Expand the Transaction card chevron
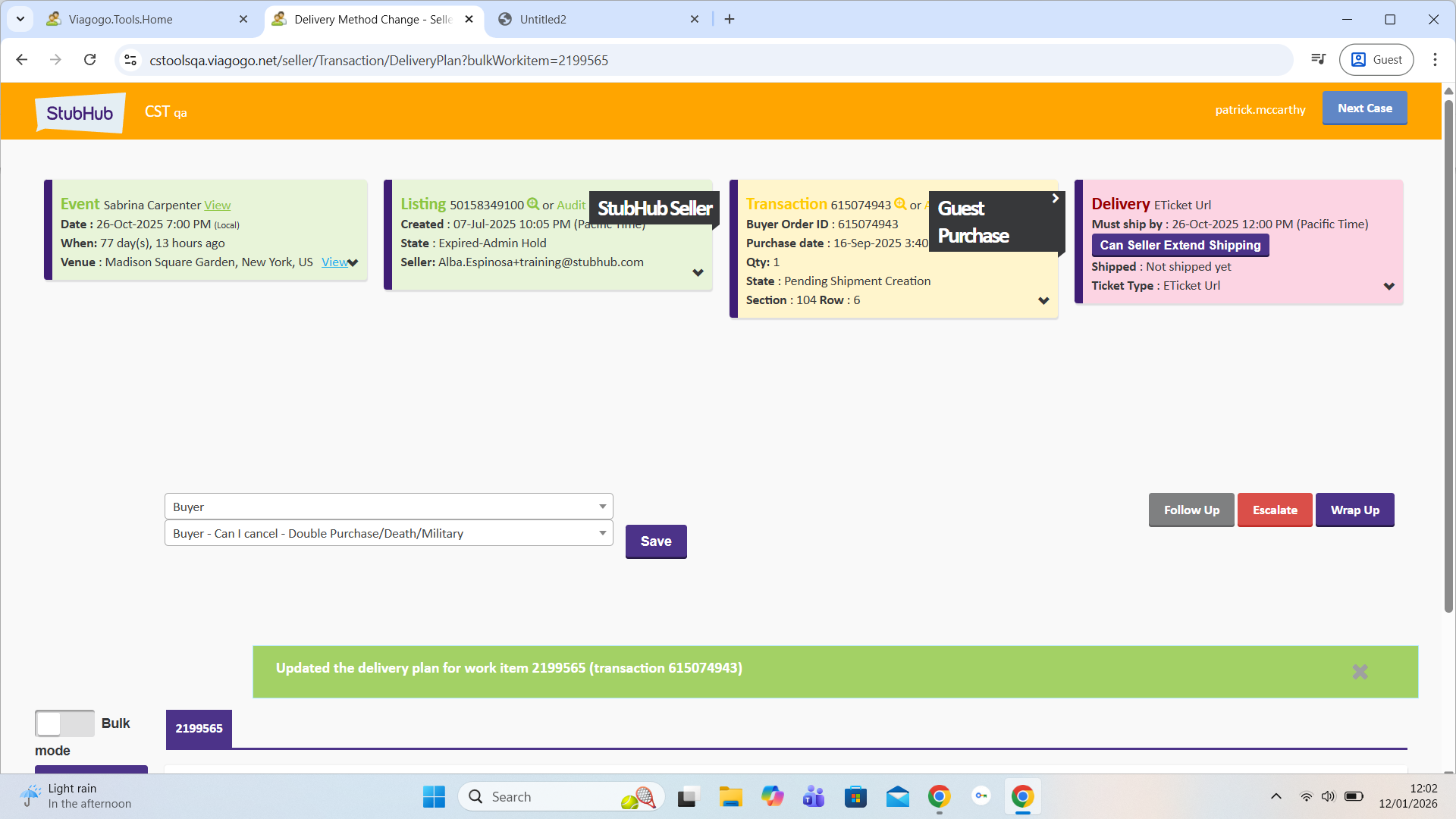Viewport: 1456px width, 819px height. coord(1043,301)
